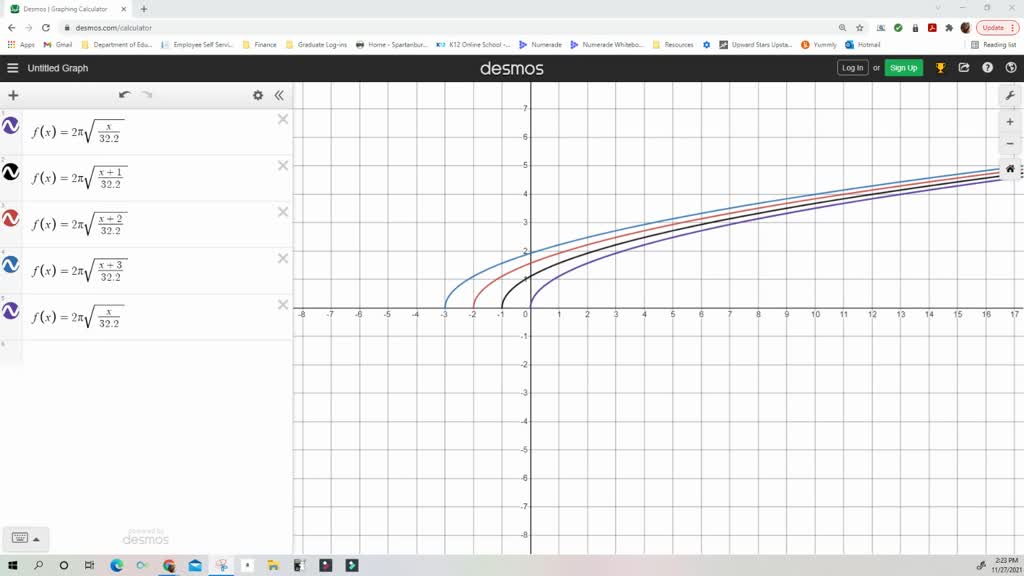Viewport: 1024px width, 576px height.
Task: Open the graph settings gear icon
Action: (x=257, y=94)
